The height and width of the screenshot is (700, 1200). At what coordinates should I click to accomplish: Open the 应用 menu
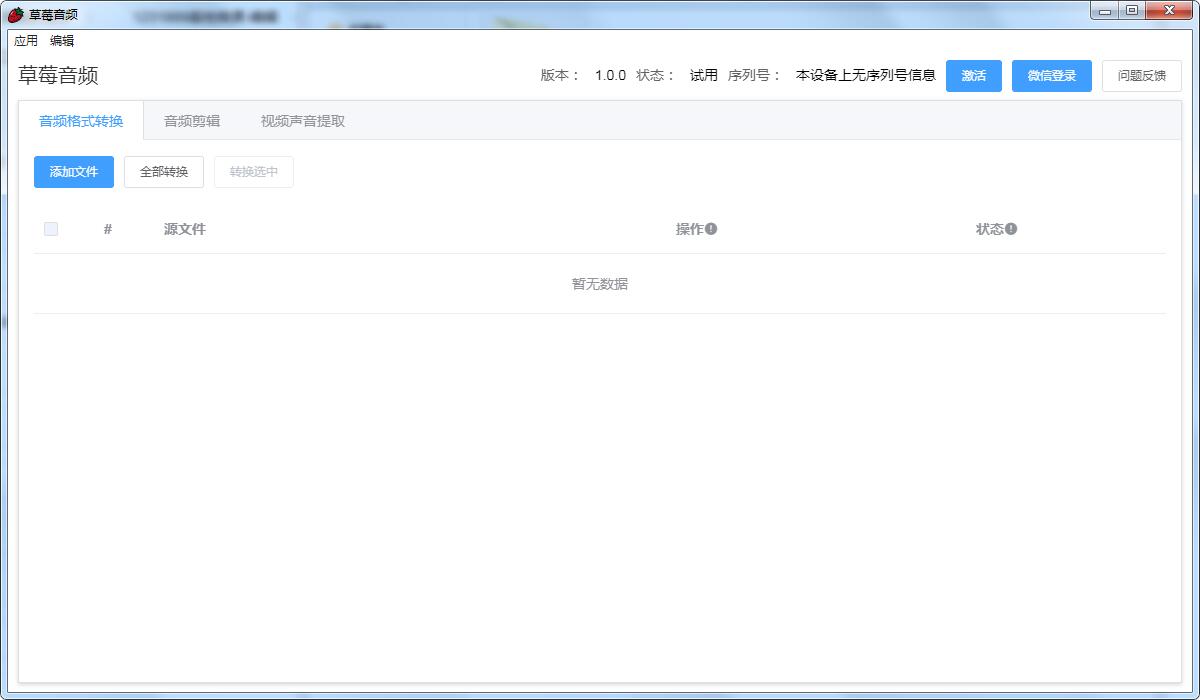click(x=26, y=41)
